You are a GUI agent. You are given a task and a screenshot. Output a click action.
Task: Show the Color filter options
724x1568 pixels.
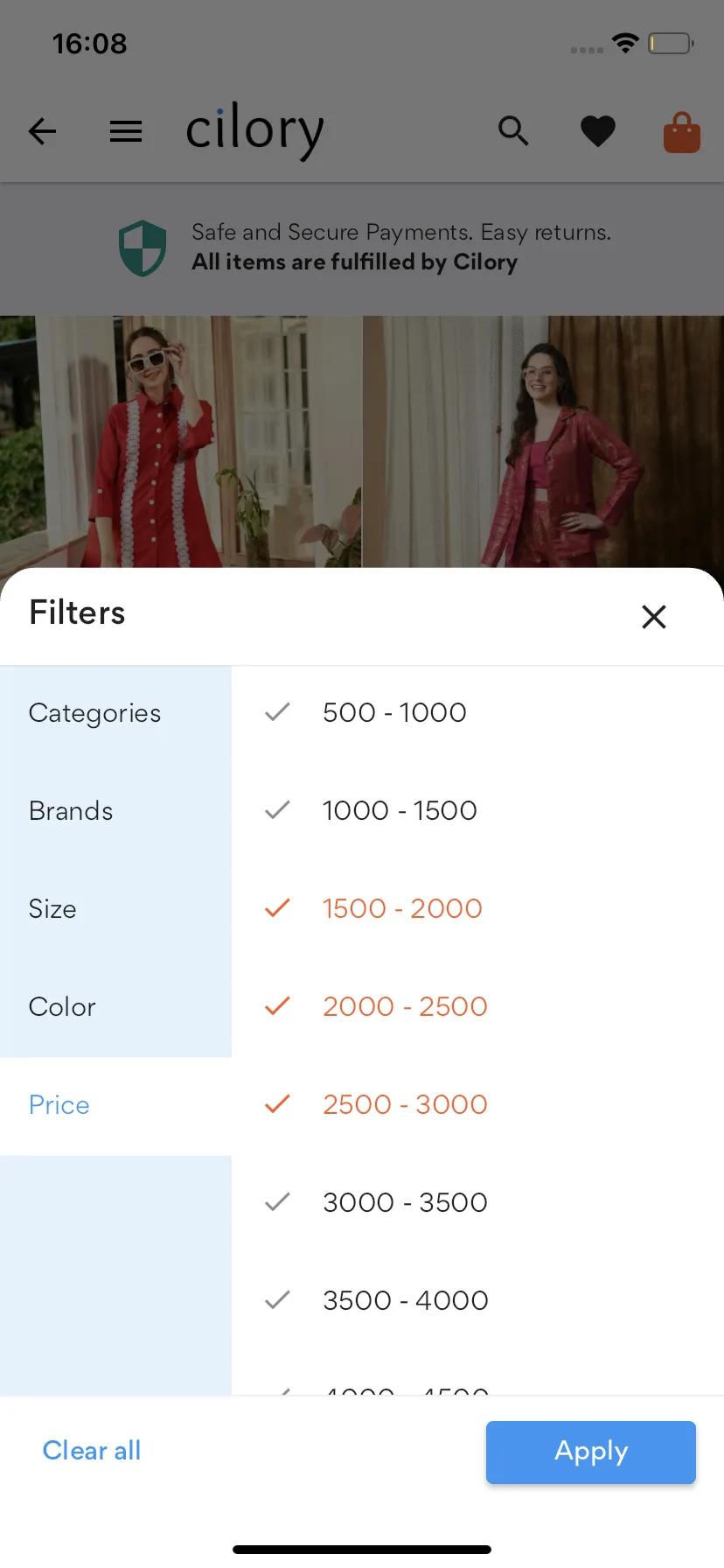pyautogui.click(x=62, y=1007)
